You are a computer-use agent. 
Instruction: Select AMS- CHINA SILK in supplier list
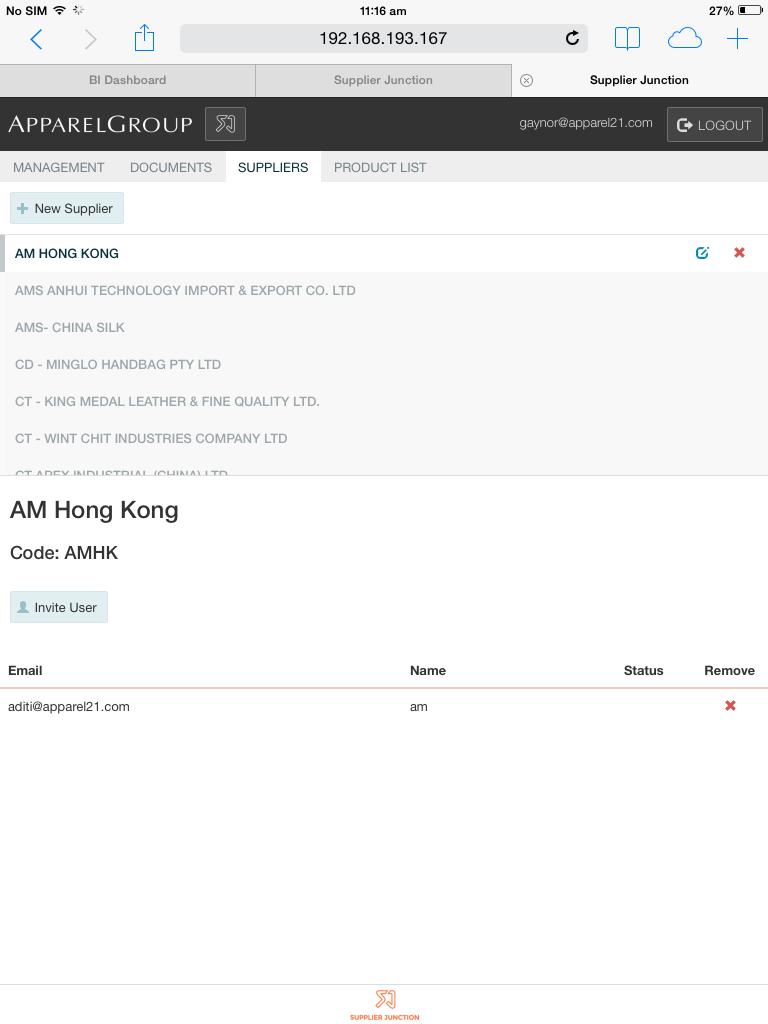[70, 327]
